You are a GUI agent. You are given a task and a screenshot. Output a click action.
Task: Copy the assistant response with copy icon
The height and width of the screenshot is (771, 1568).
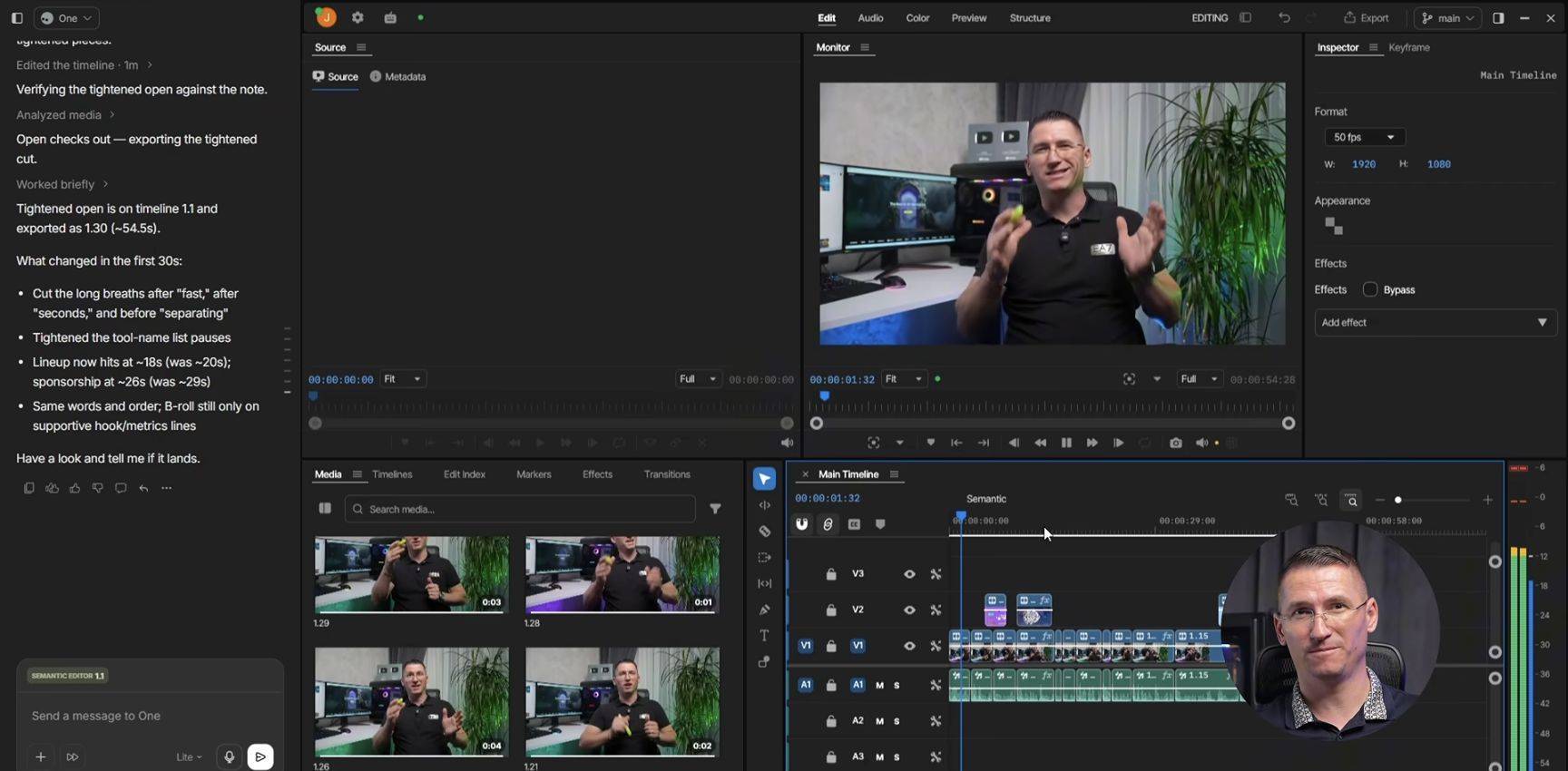pyautogui.click(x=29, y=488)
